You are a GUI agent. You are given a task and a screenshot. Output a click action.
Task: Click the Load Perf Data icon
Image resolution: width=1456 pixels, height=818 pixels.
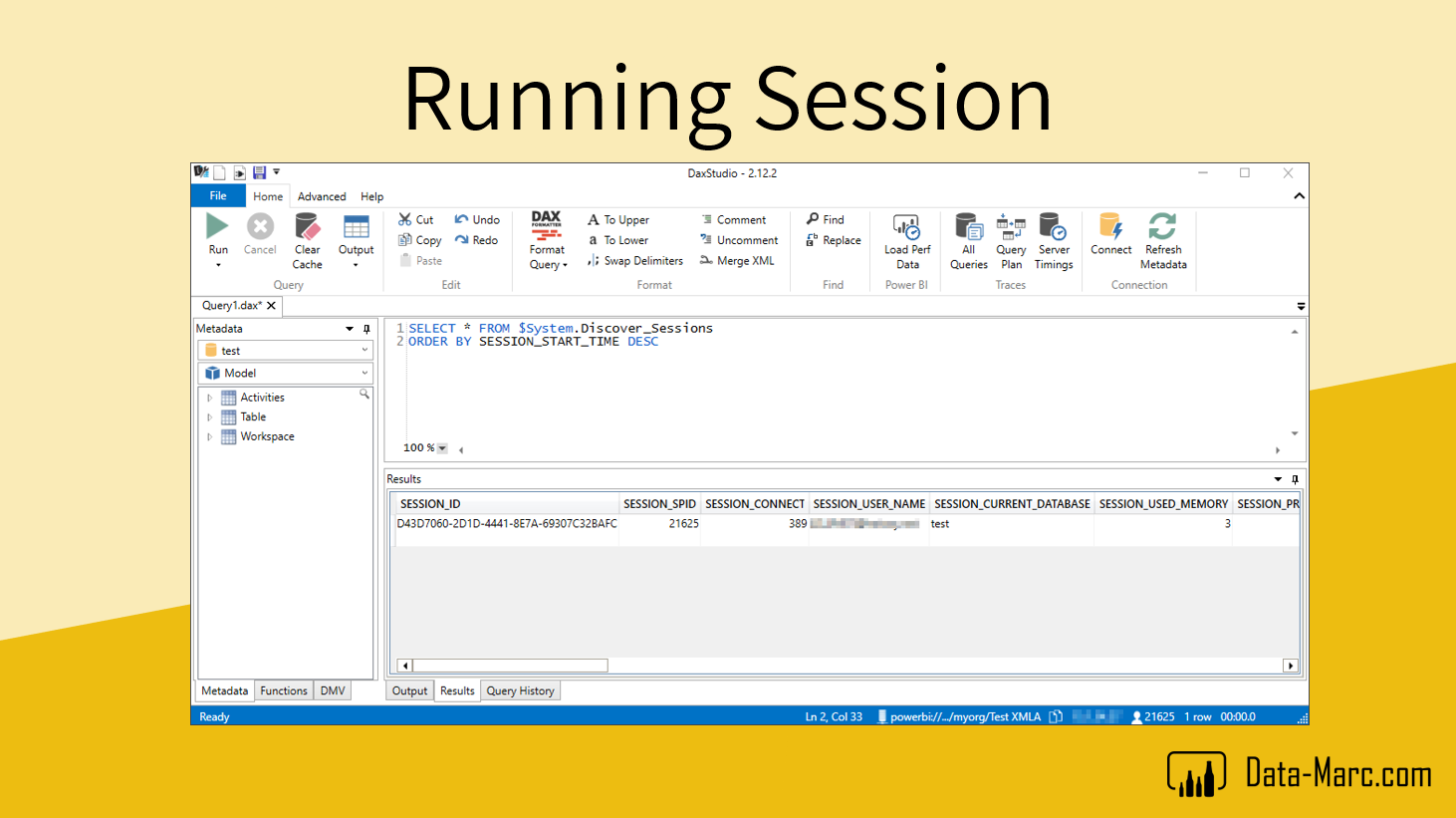click(906, 227)
